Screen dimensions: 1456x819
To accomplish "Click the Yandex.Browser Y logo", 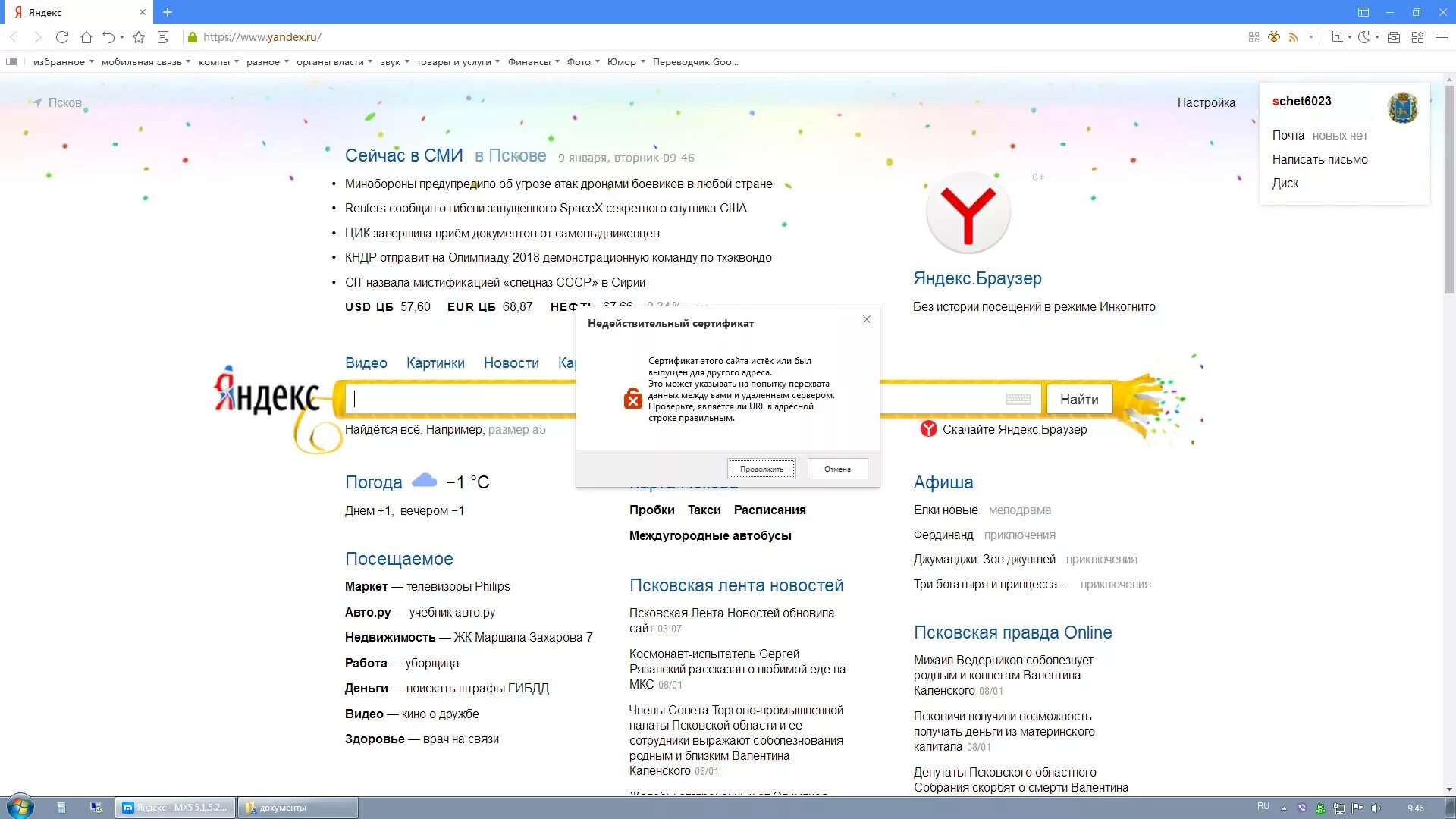I will tap(968, 213).
